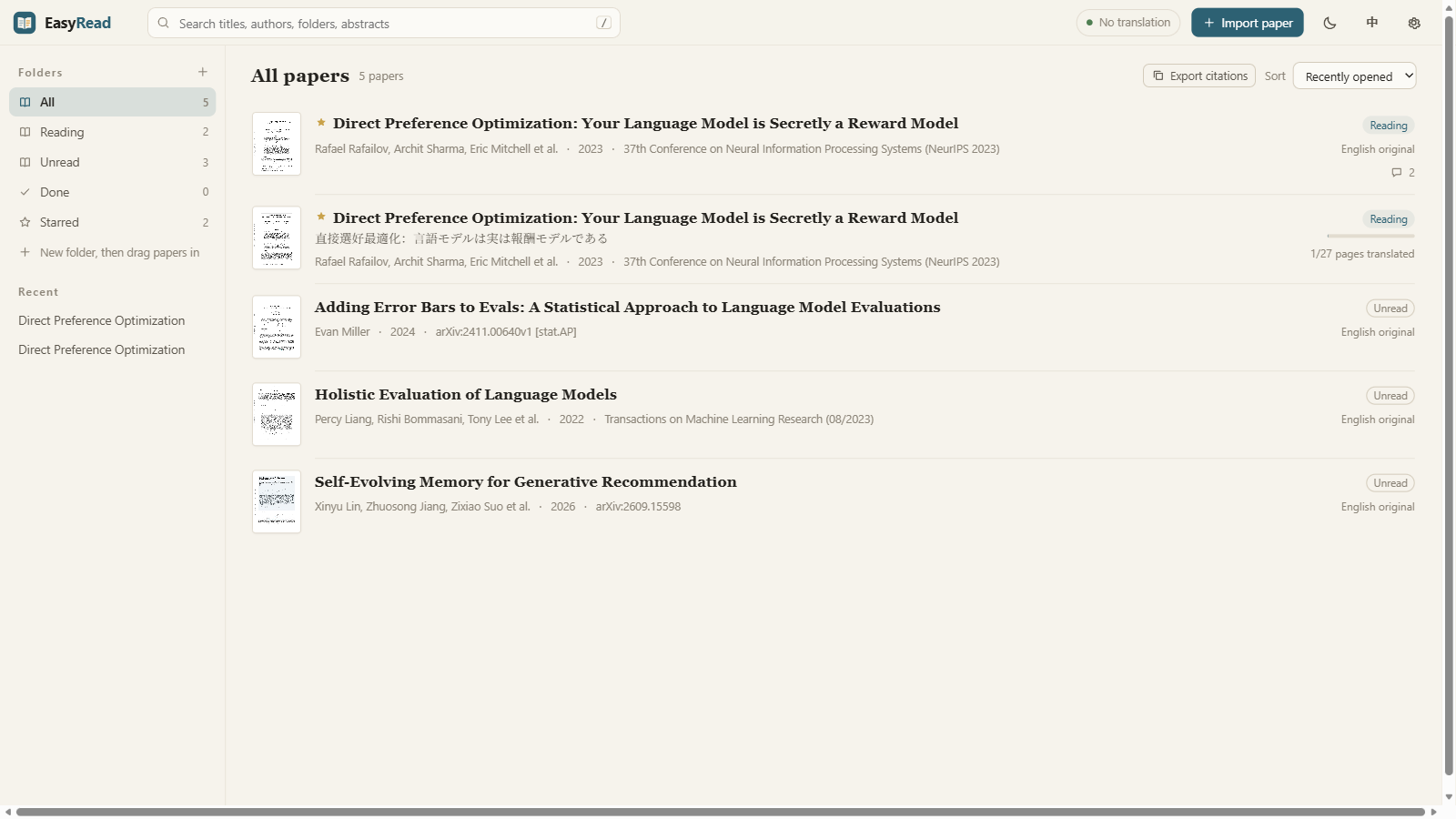Viewport: 1456px width, 819px height.
Task: Open thumbnail of Holistic Evaluation of Language Models
Action: (x=277, y=414)
